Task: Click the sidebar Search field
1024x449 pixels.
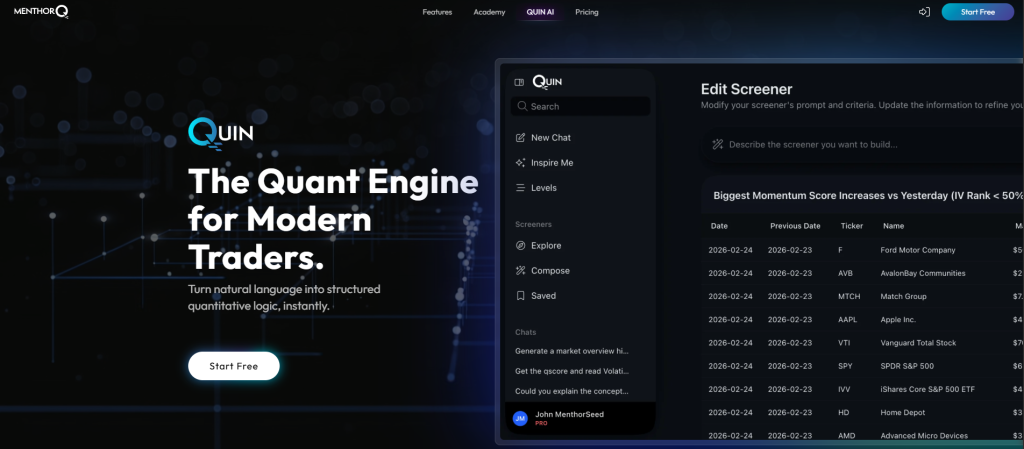Action: click(580, 106)
